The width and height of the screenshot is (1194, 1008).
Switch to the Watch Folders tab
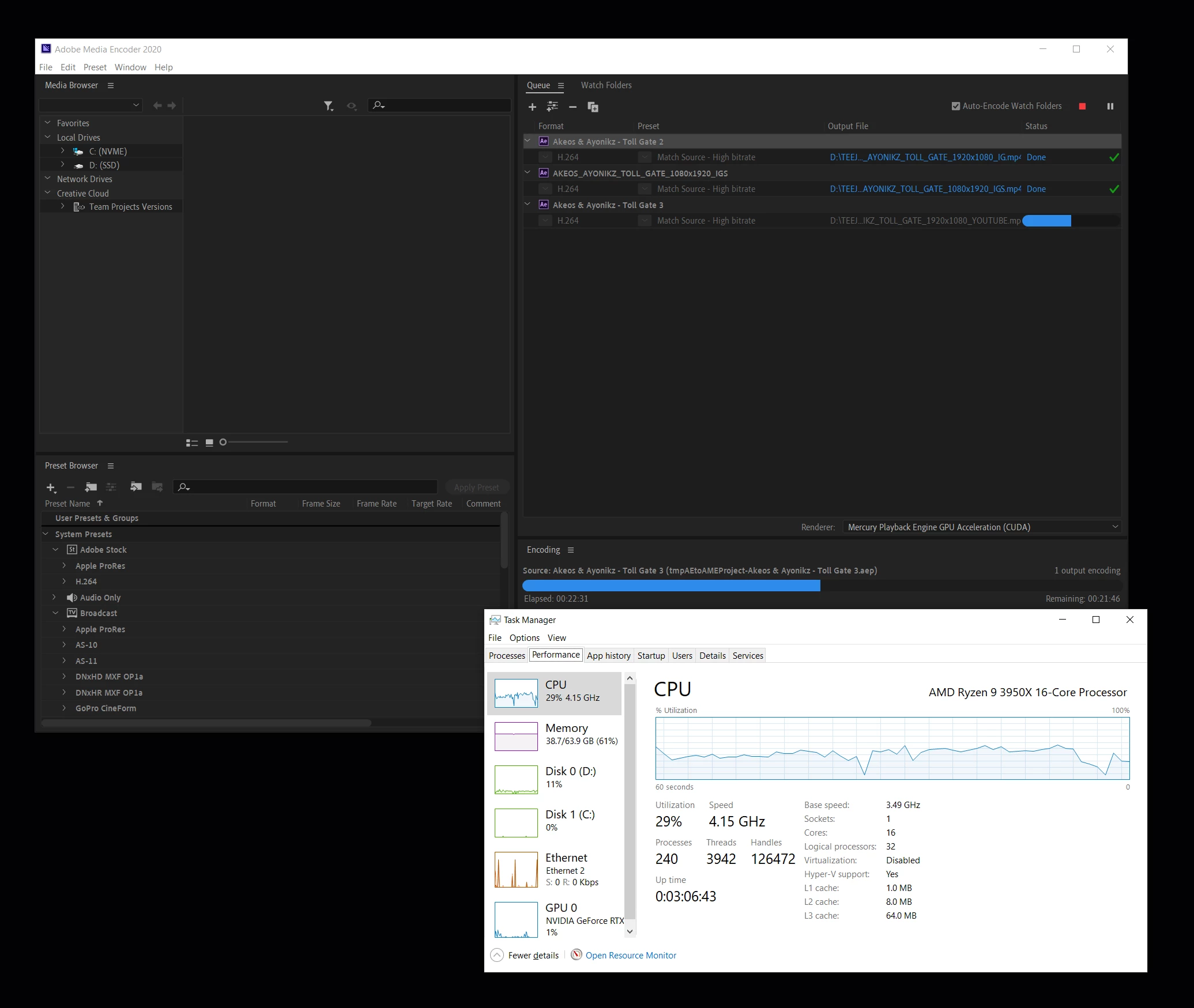pos(606,85)
